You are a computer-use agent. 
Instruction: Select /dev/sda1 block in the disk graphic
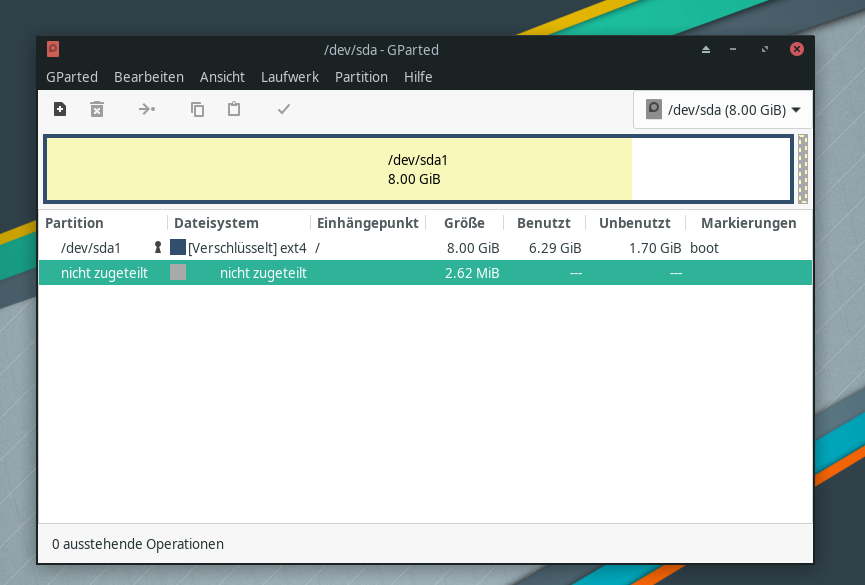click(418, 169)
